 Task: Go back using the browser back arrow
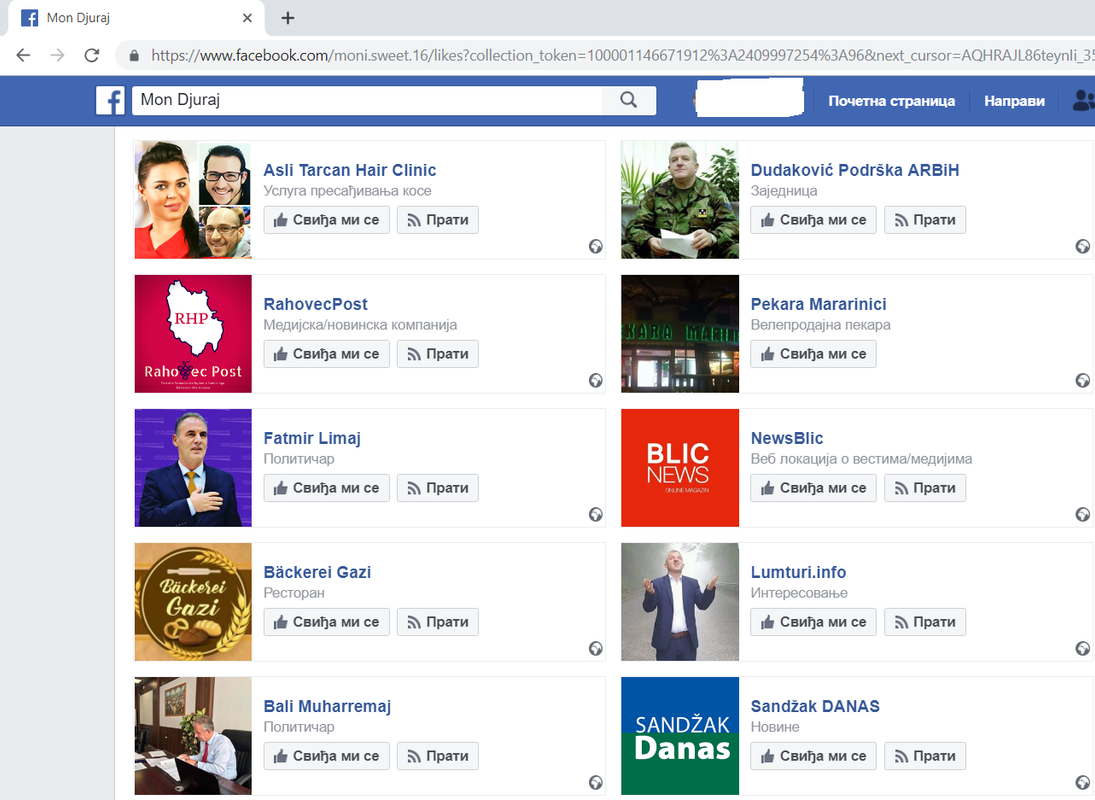pyautogui.click(x=23, y=55)
